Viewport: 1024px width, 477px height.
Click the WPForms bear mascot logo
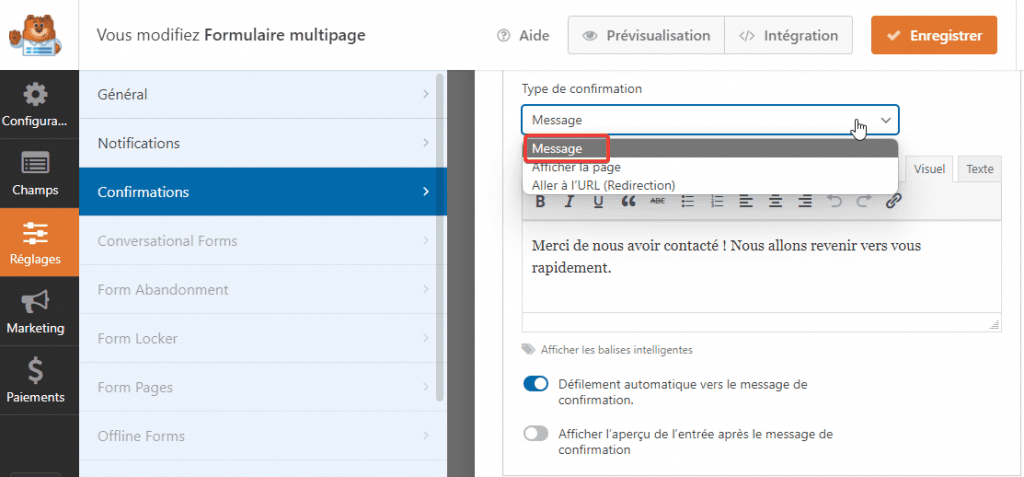(x=37, y=34)
